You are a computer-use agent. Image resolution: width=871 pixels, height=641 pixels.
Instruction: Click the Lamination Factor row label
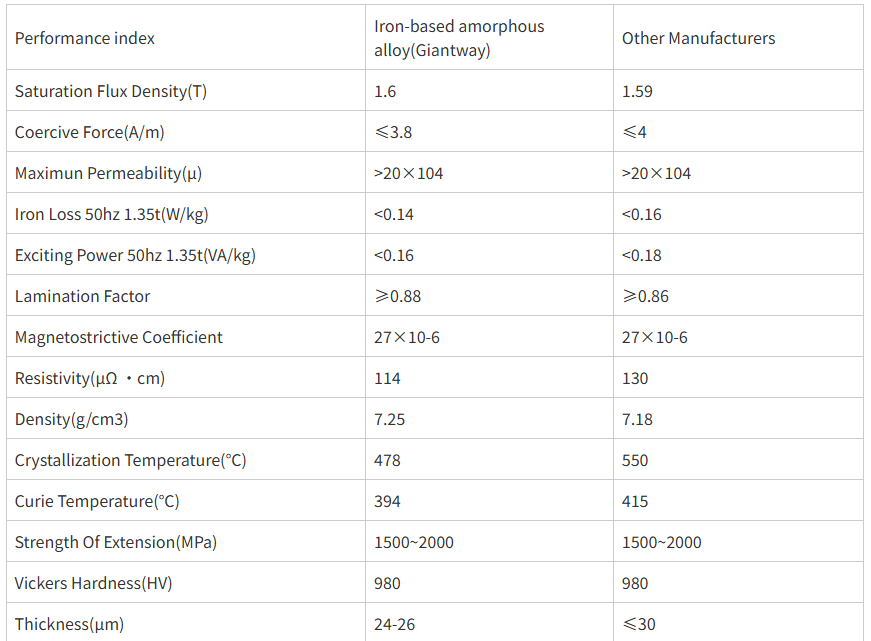(82, 297)
